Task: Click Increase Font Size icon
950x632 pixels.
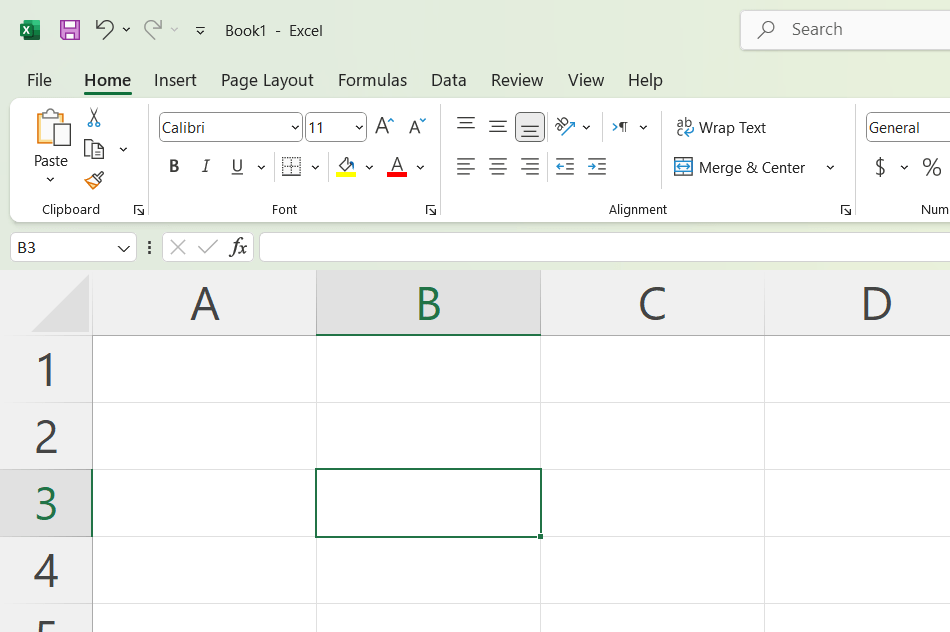Action: click(x=384, y=126)
